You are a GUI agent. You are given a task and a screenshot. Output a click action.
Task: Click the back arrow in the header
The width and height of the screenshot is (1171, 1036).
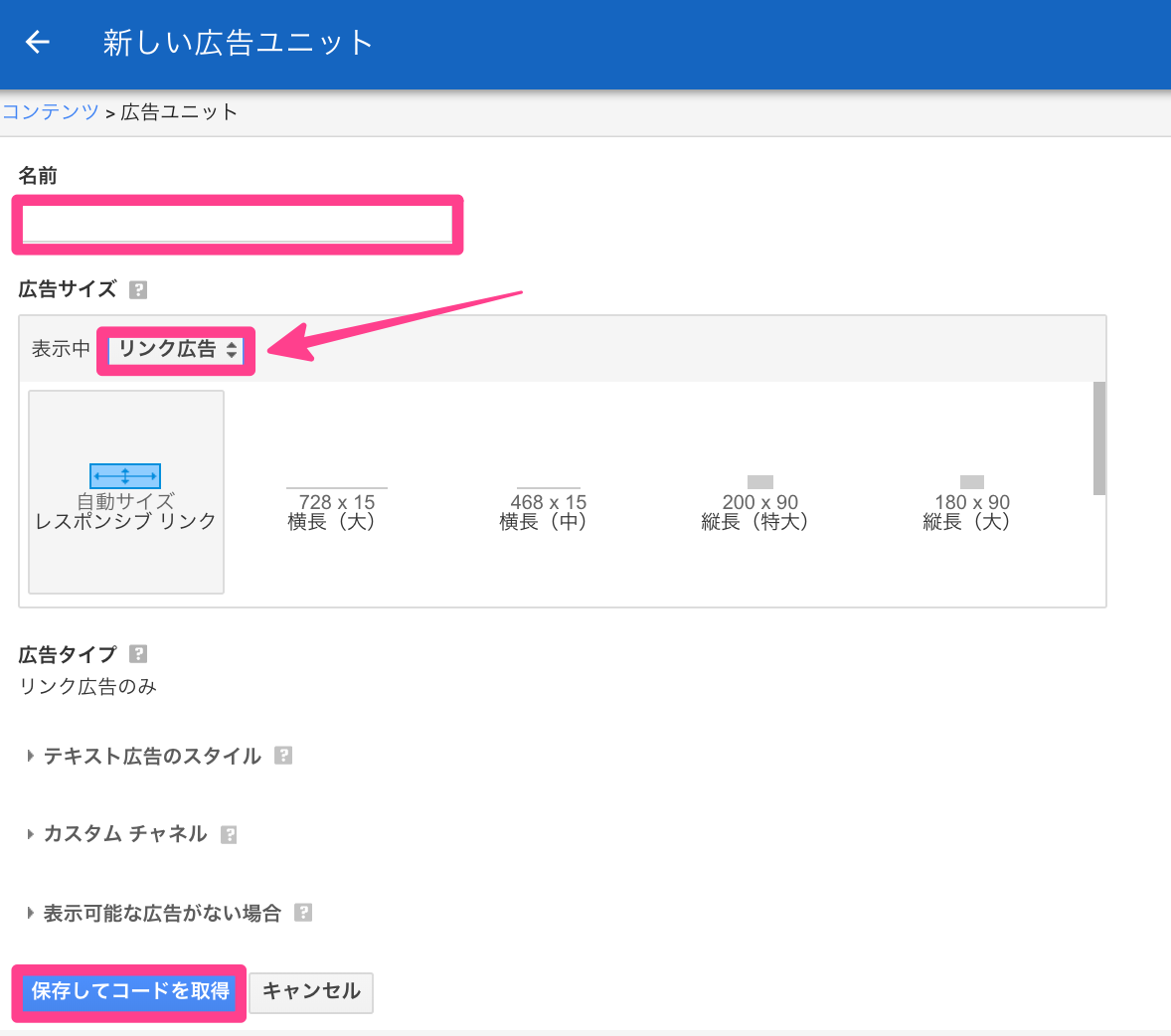tap(38, 42)
